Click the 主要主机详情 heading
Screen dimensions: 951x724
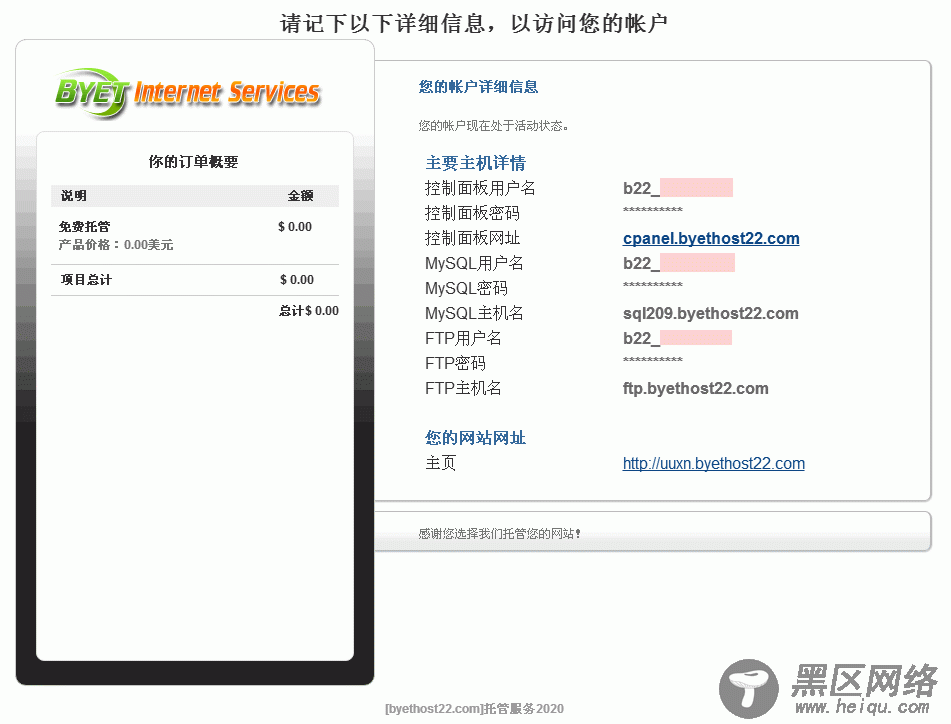476,163
